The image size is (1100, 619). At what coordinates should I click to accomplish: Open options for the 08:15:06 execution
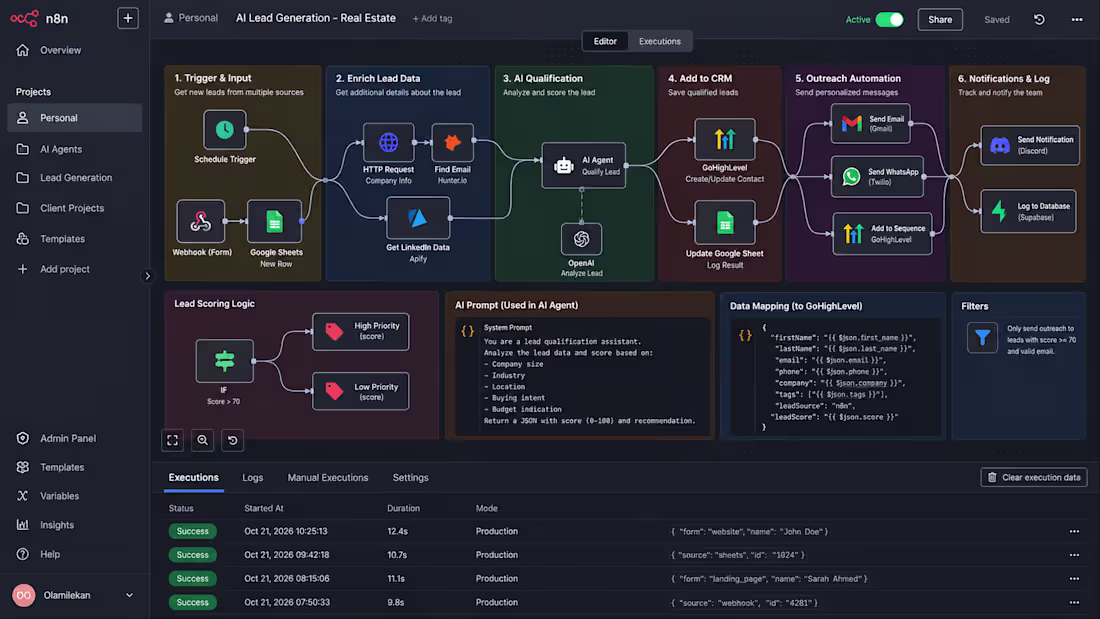(x=1074, y=579)
